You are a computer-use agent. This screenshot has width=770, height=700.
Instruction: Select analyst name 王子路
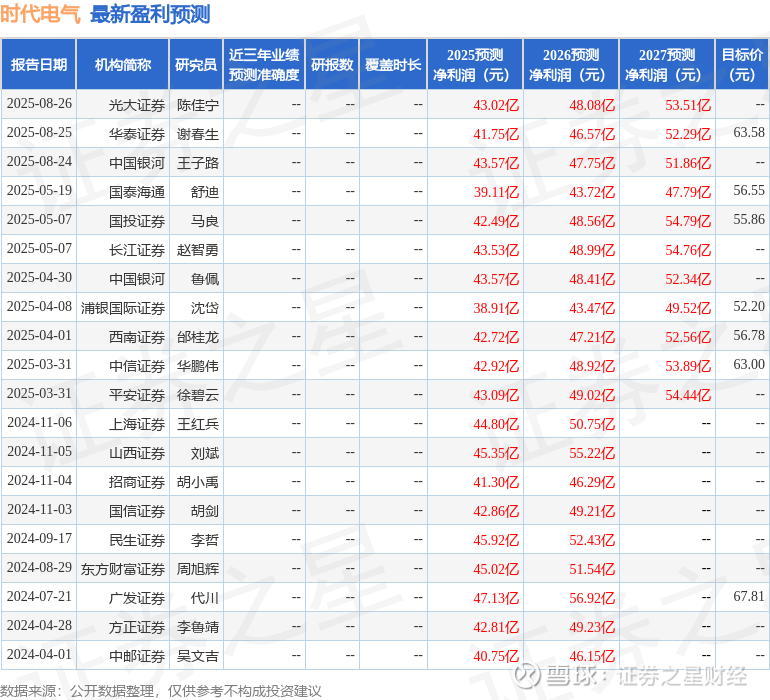tap(198, 163)
